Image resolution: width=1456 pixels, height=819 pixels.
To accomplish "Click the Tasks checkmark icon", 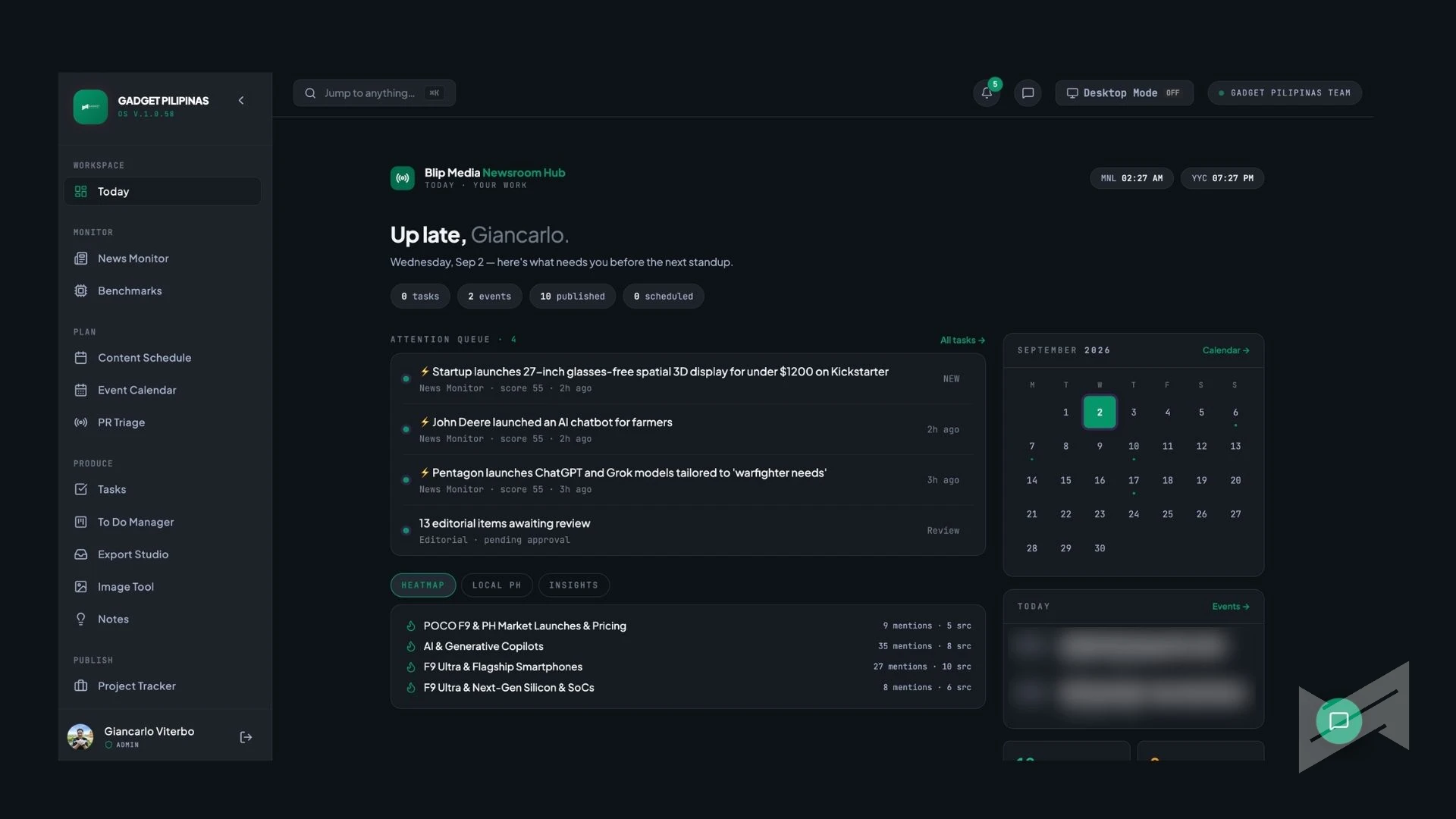I will 81,490.
